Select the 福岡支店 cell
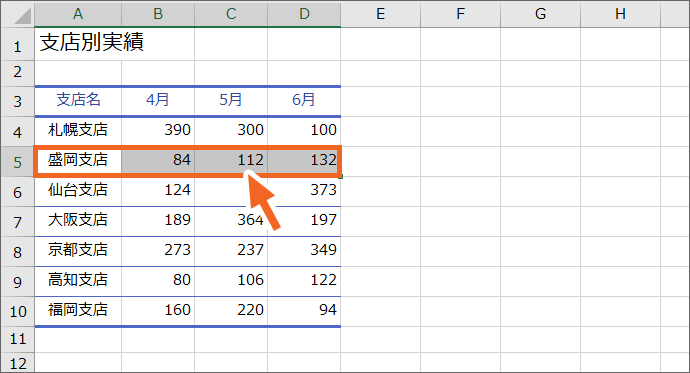The image size is (690, 373). [78, 311]
